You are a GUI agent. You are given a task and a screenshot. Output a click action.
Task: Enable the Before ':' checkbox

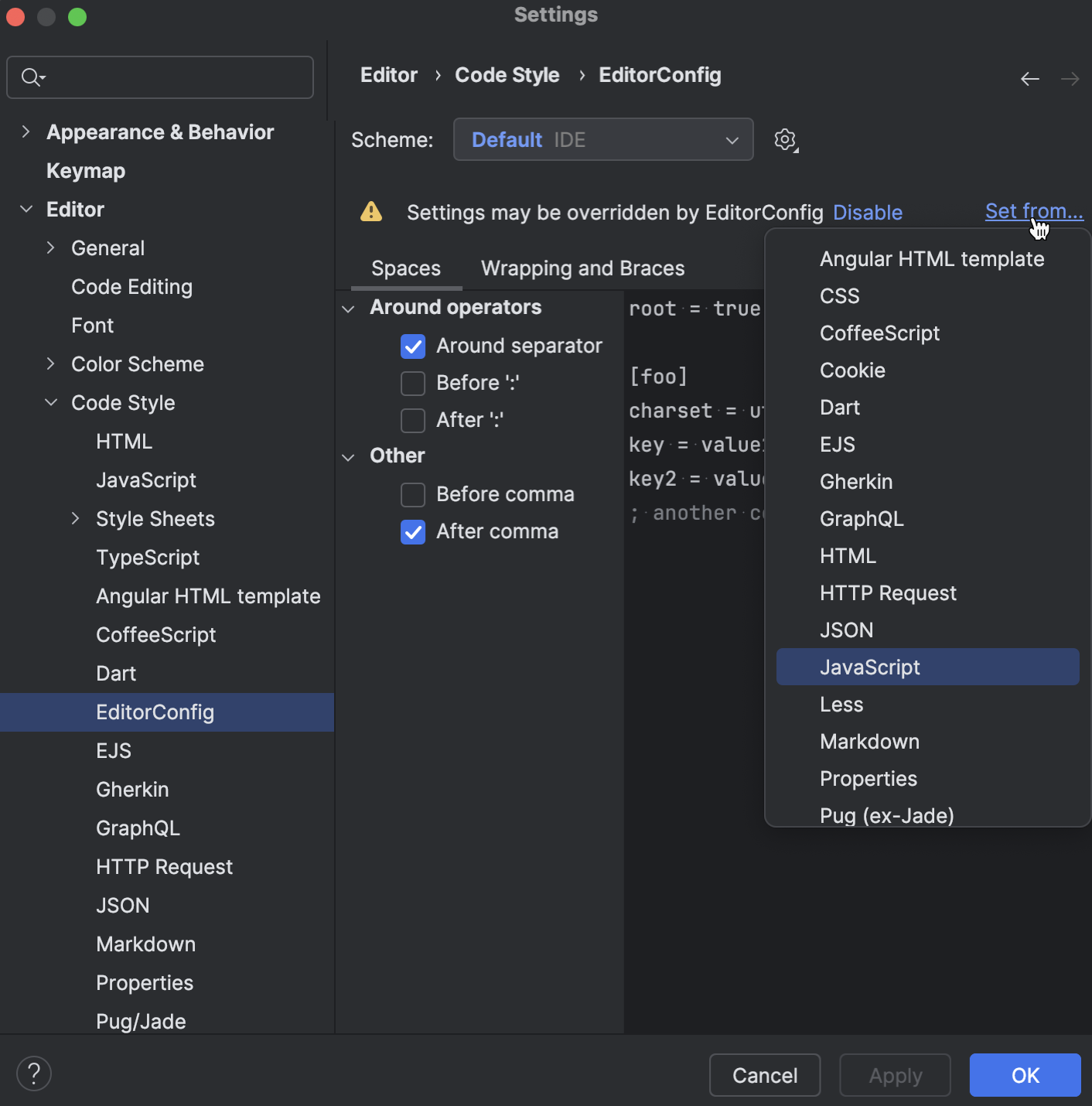[x=413, y=383]
